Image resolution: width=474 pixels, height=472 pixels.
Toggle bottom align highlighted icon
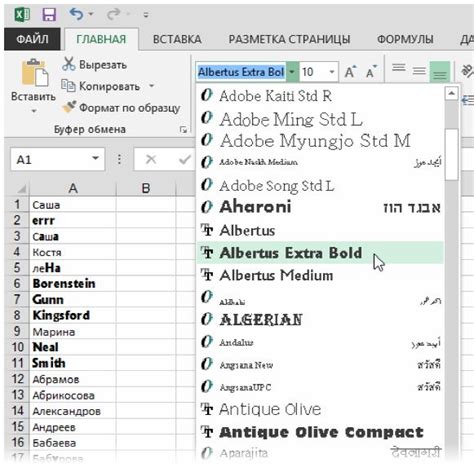pyautogui.click(x=440, y=72)
